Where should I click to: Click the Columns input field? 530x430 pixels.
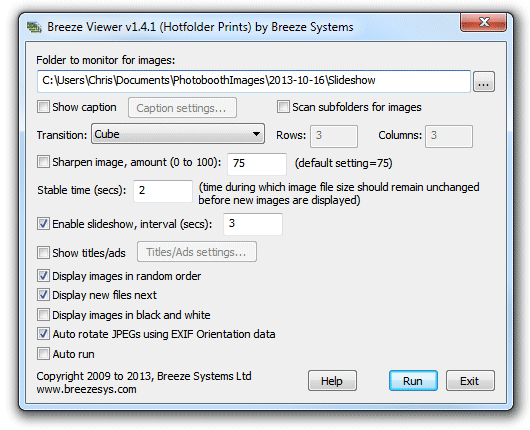(x=449, y=136)
